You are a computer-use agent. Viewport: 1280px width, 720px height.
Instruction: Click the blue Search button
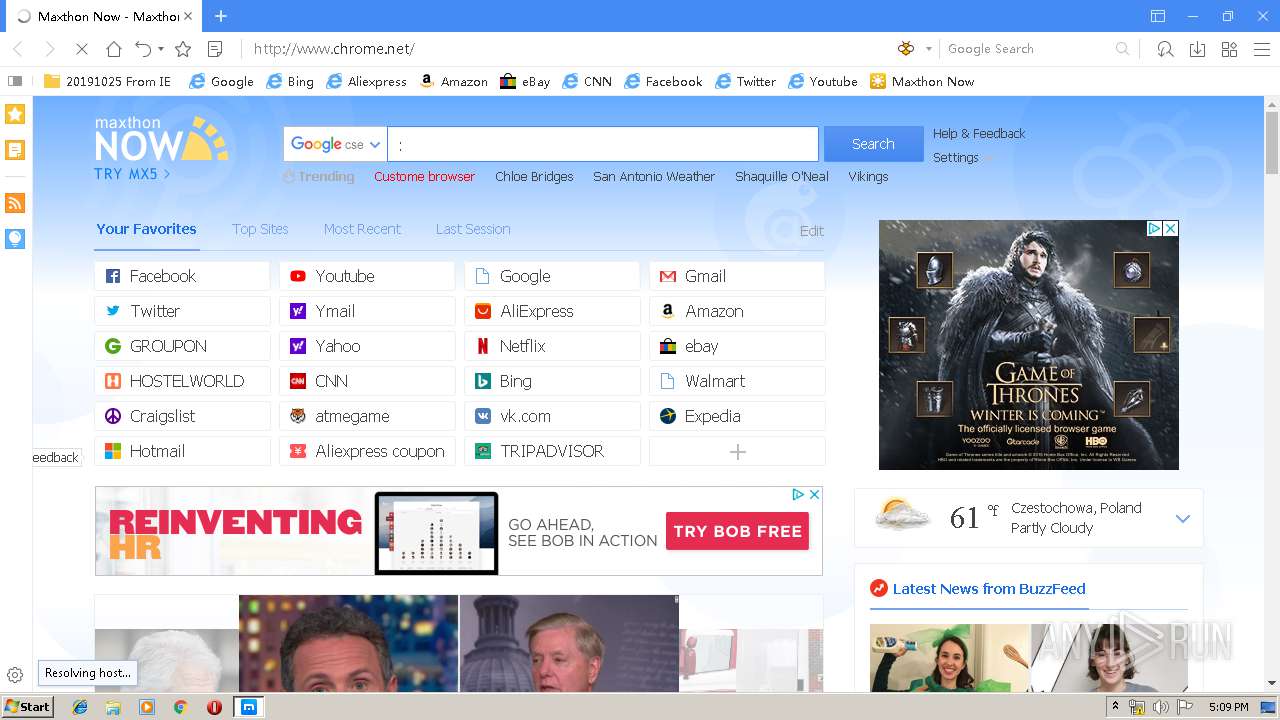(x=873, y=144)
